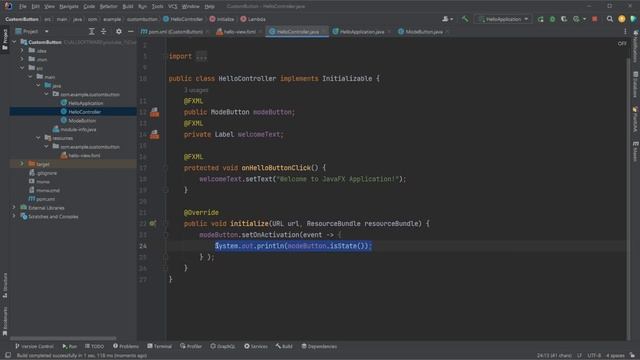Open the Dependencies tool window
The image size is (640, 360).
[319, 346]
